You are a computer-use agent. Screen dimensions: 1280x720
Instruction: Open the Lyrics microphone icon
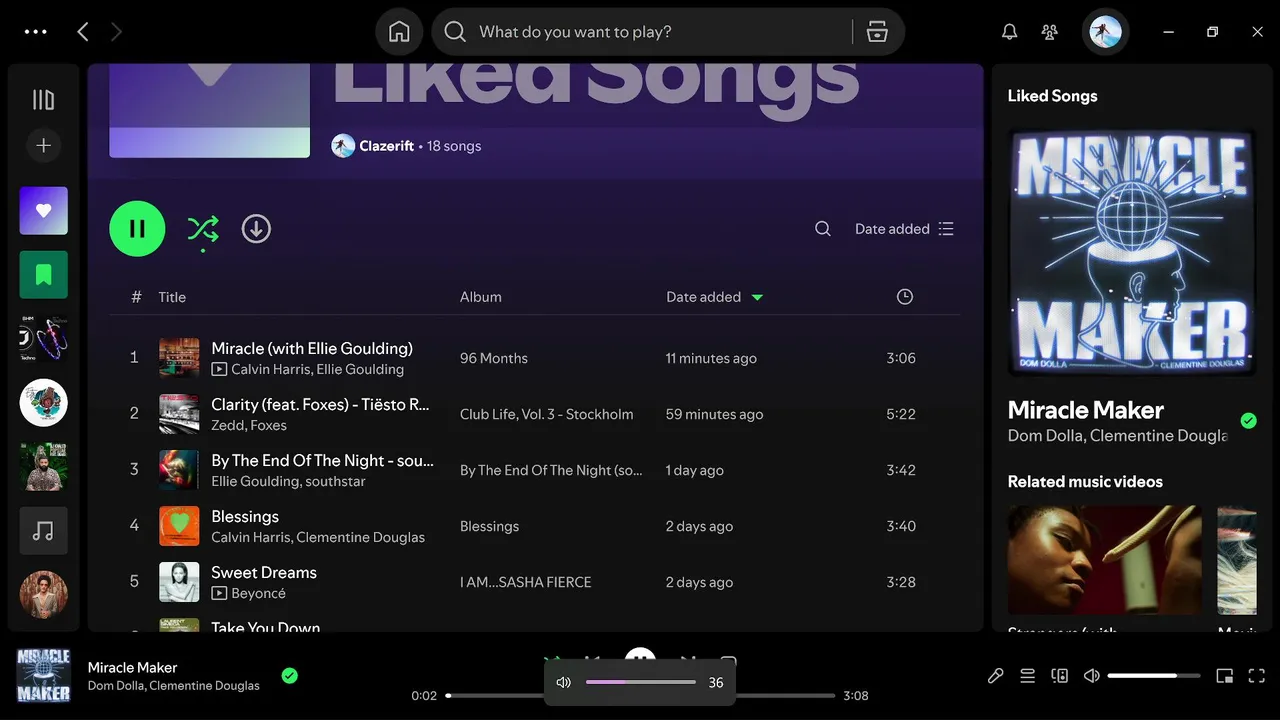995,676
